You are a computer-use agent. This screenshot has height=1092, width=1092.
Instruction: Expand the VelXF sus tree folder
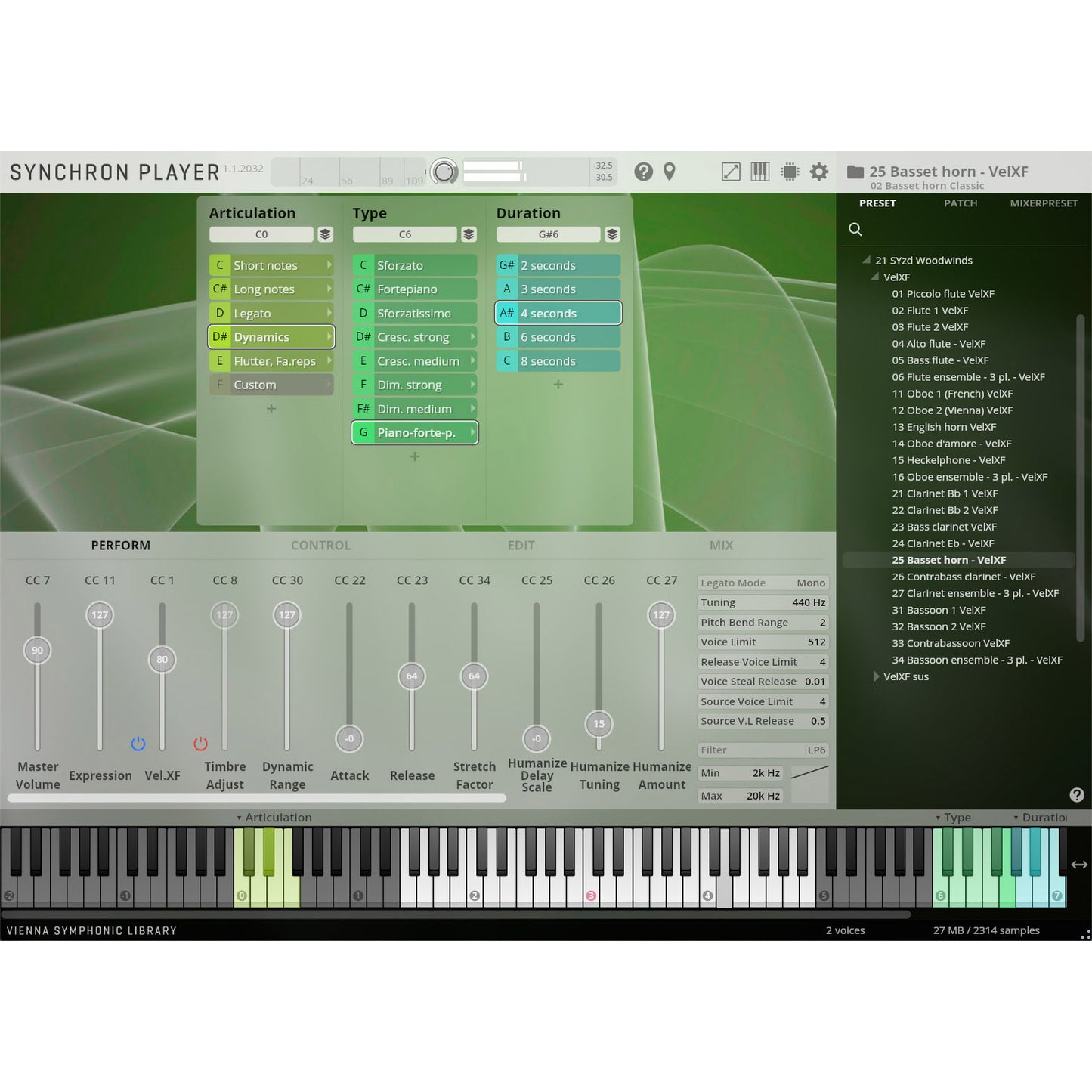(876, 676)
